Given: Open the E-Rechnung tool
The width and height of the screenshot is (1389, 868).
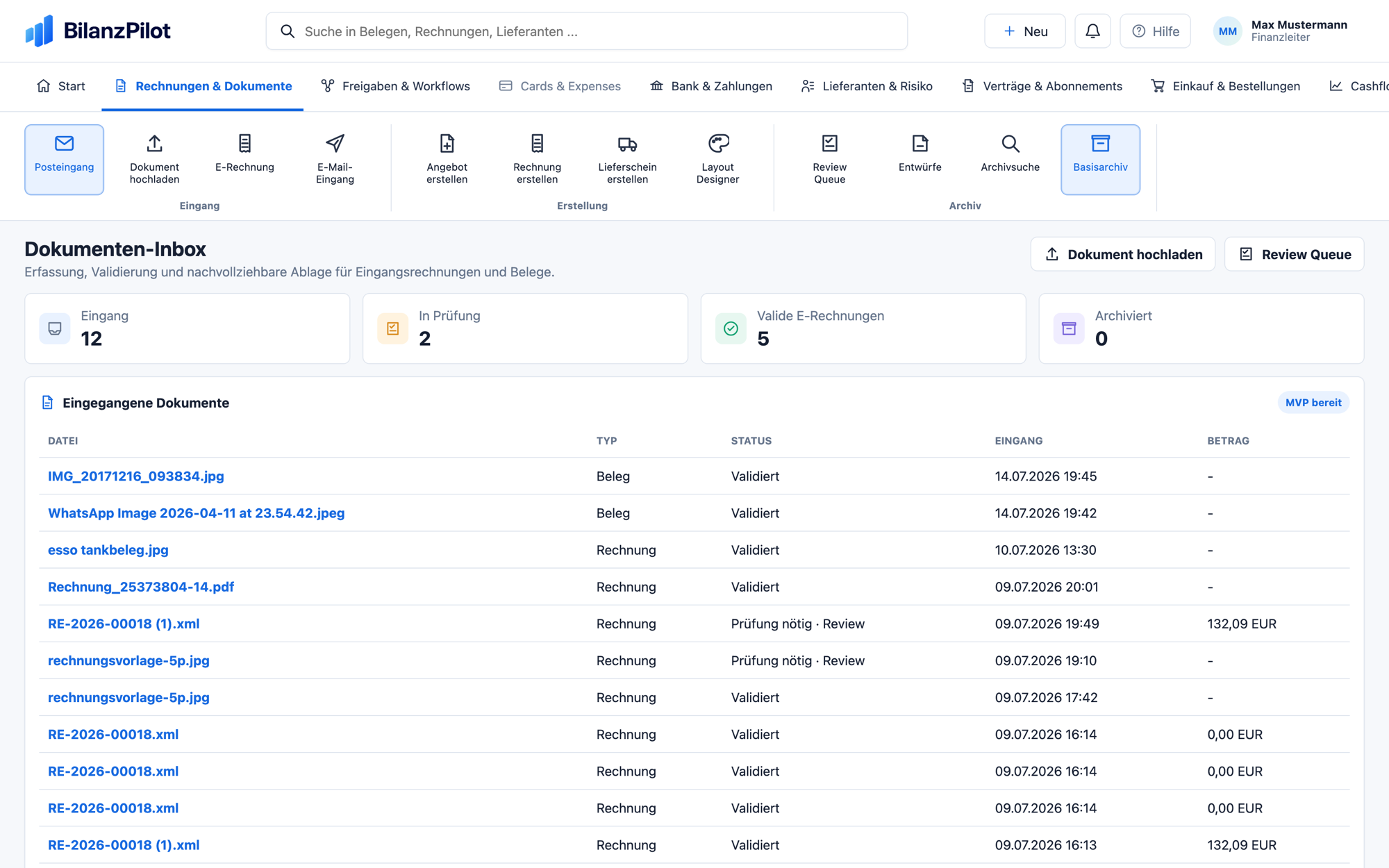Looking at the screenshot, I should point(244,159).
